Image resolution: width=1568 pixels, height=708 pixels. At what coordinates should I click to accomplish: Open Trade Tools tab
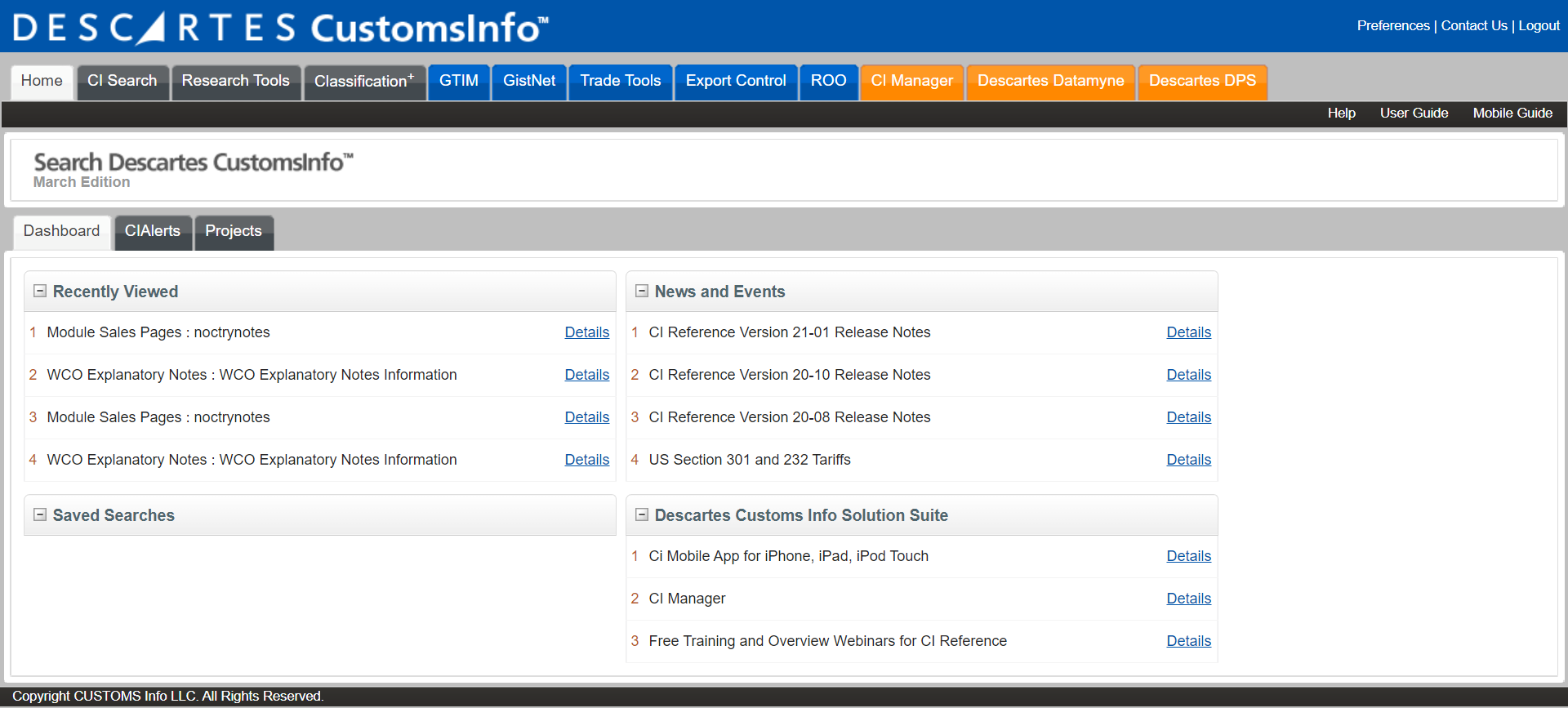coord(621,81)
